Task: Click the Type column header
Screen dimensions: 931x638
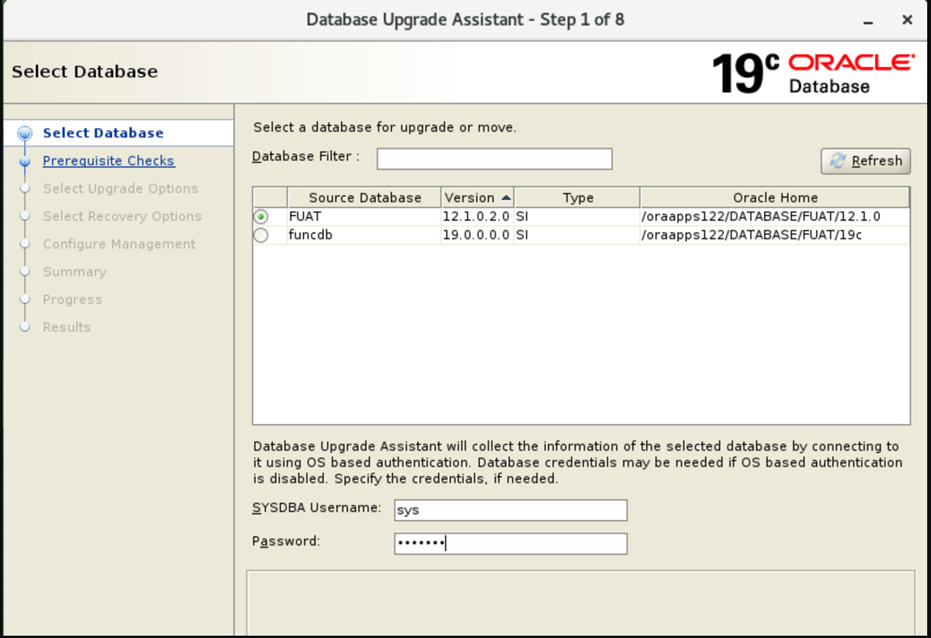Action: pos(578,198)
